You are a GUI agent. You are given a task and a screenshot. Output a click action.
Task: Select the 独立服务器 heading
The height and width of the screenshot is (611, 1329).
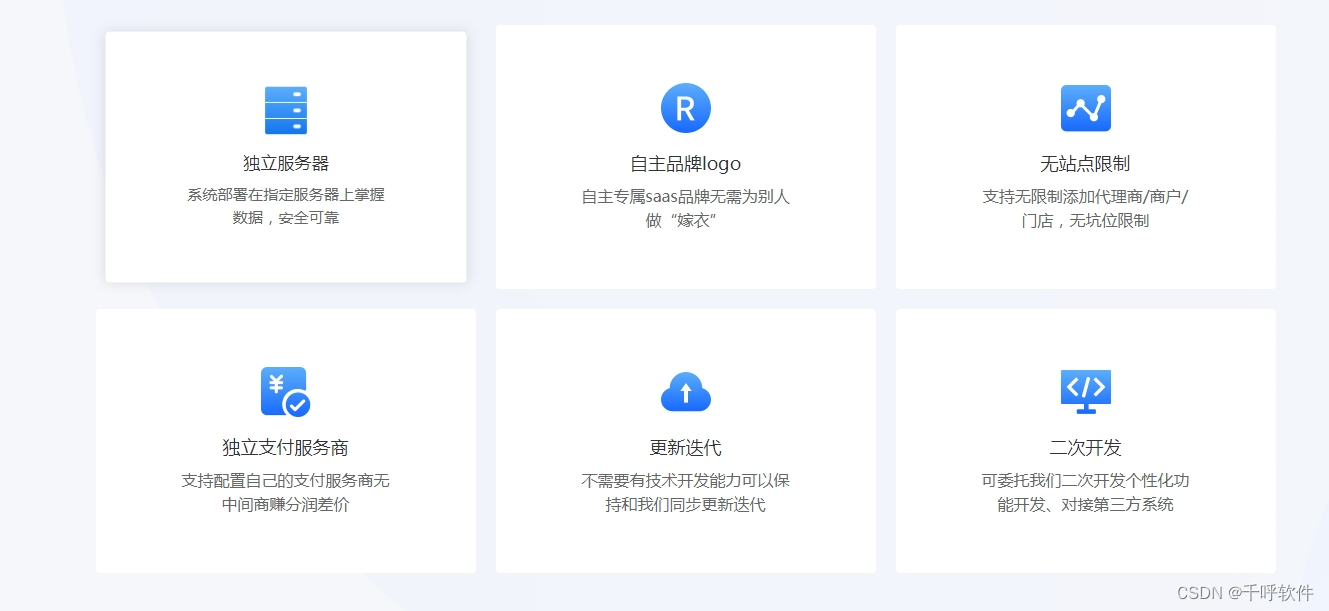point(286,164)
